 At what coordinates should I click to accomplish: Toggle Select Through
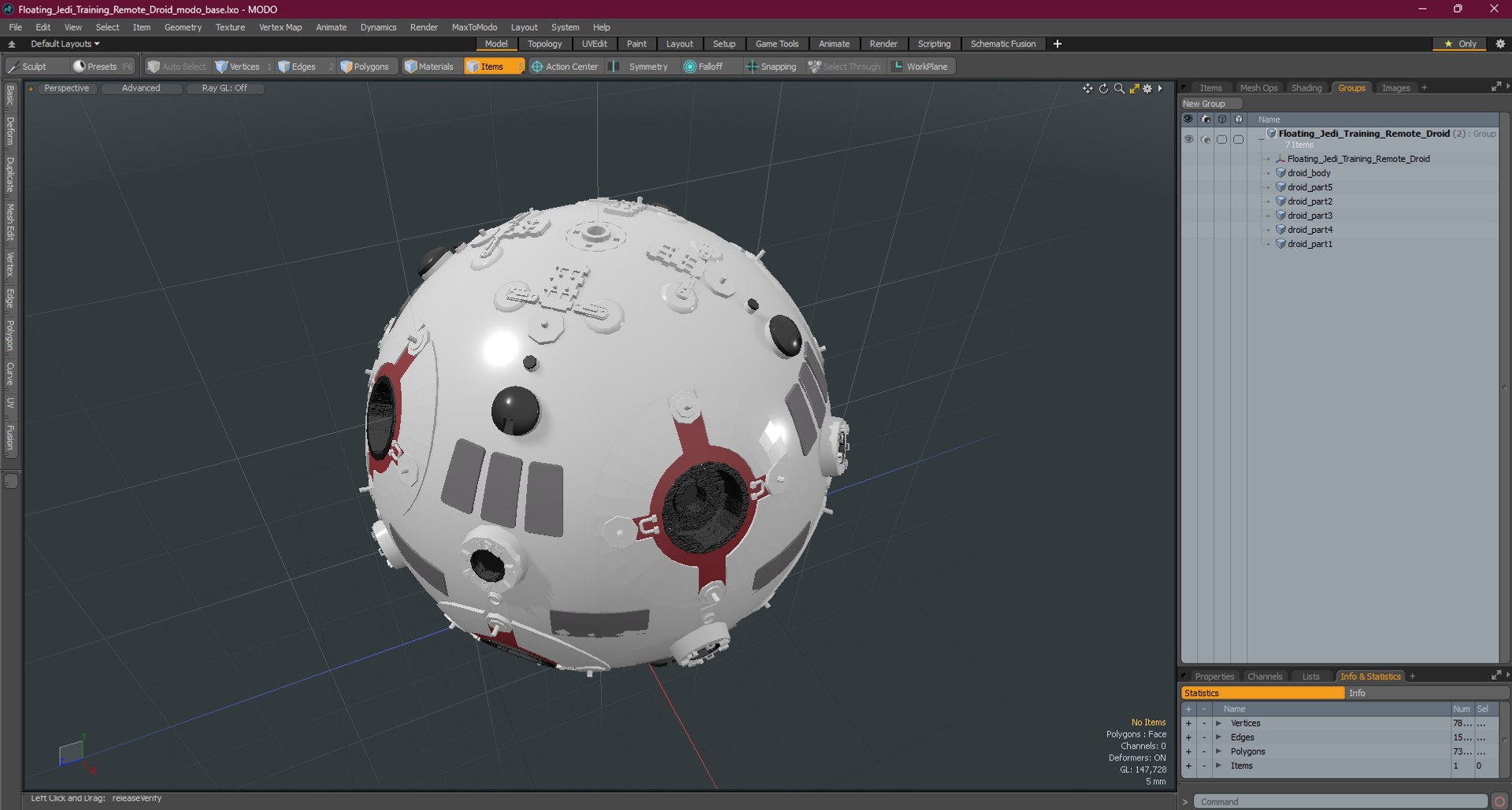(x=844, y=67)
